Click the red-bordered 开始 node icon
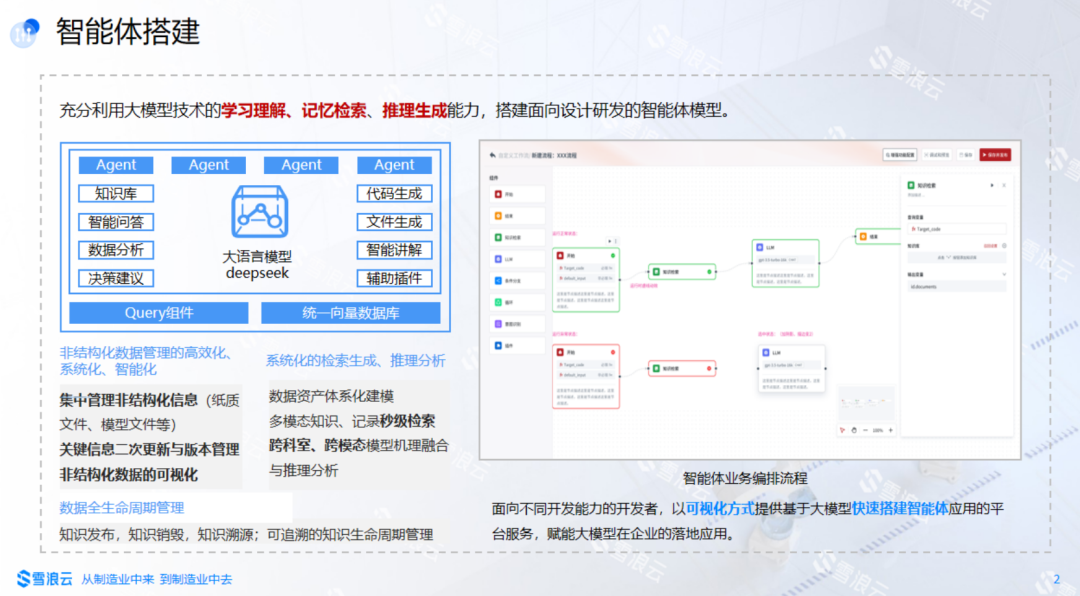Viewport: 1080px width, 596px height. point(561,352)
